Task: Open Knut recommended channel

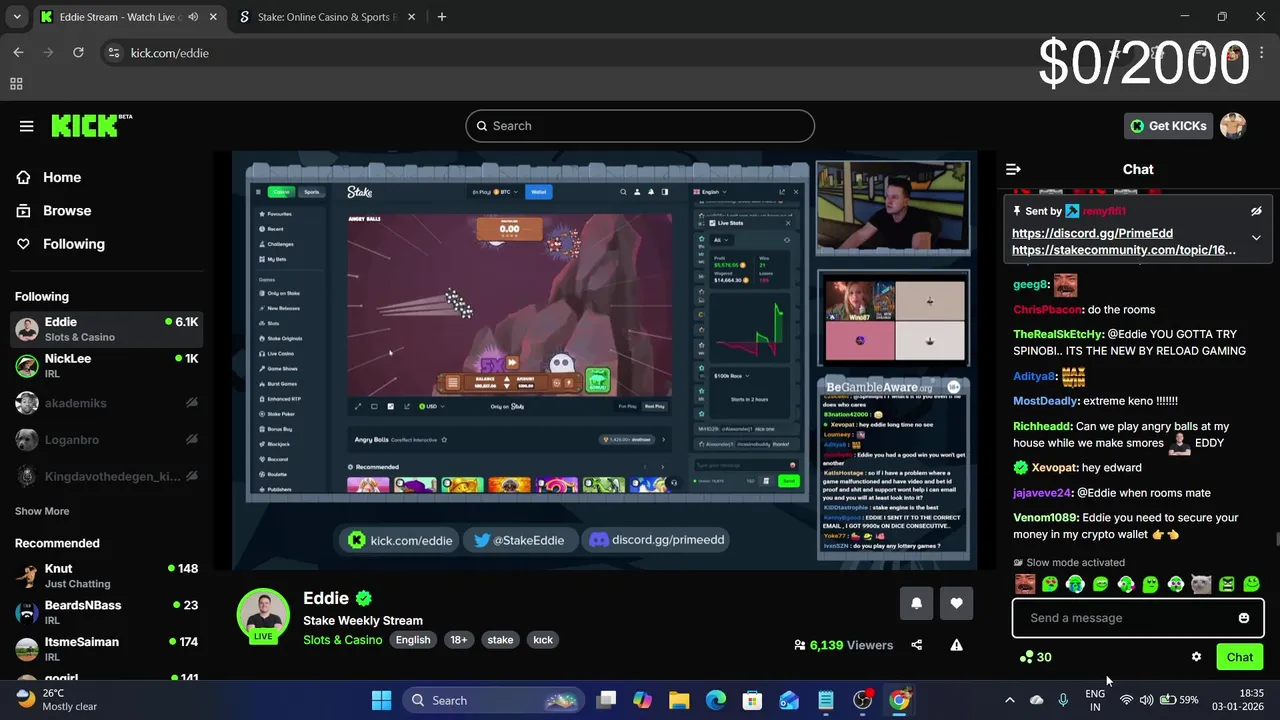Action: point(106,575)
